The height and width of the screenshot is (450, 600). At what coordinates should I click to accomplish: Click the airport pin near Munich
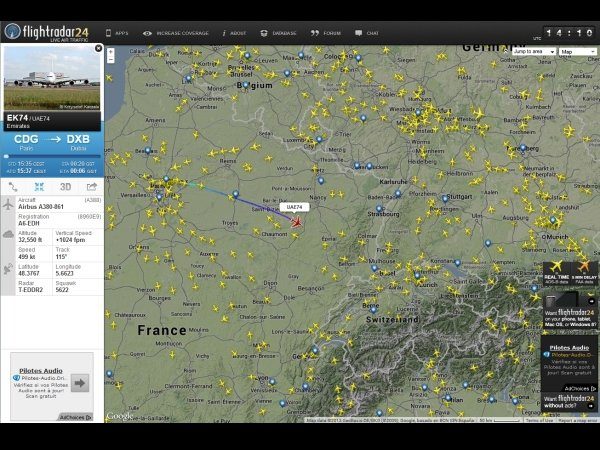coord(553,220)
